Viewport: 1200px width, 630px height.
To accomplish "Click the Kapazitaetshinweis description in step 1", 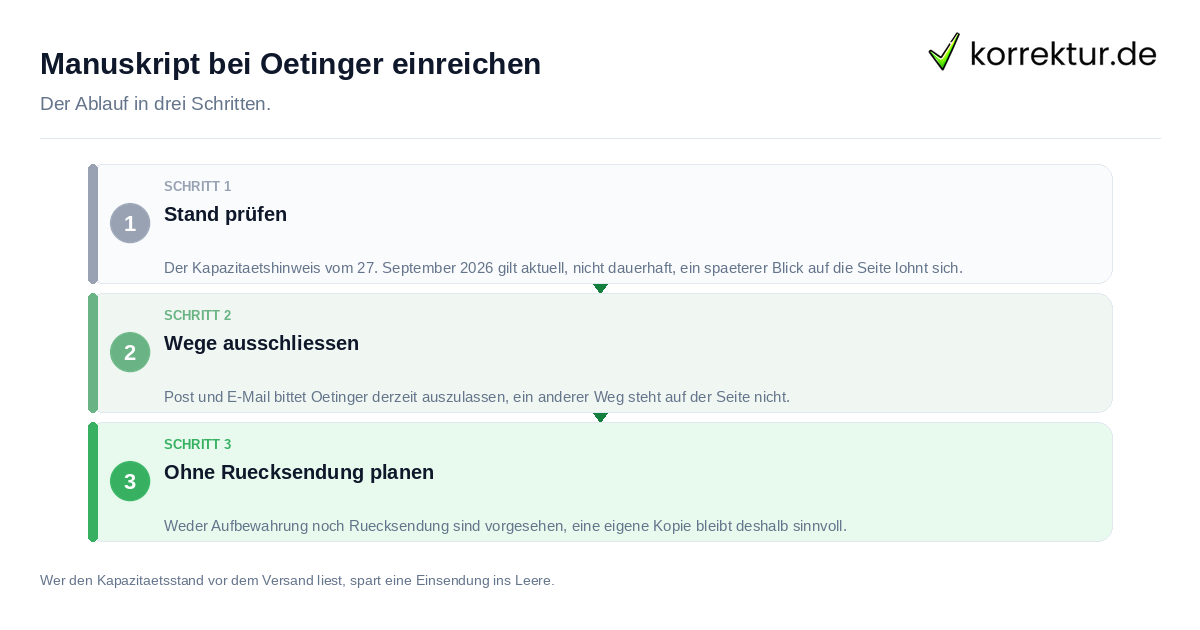I will 563,268.
